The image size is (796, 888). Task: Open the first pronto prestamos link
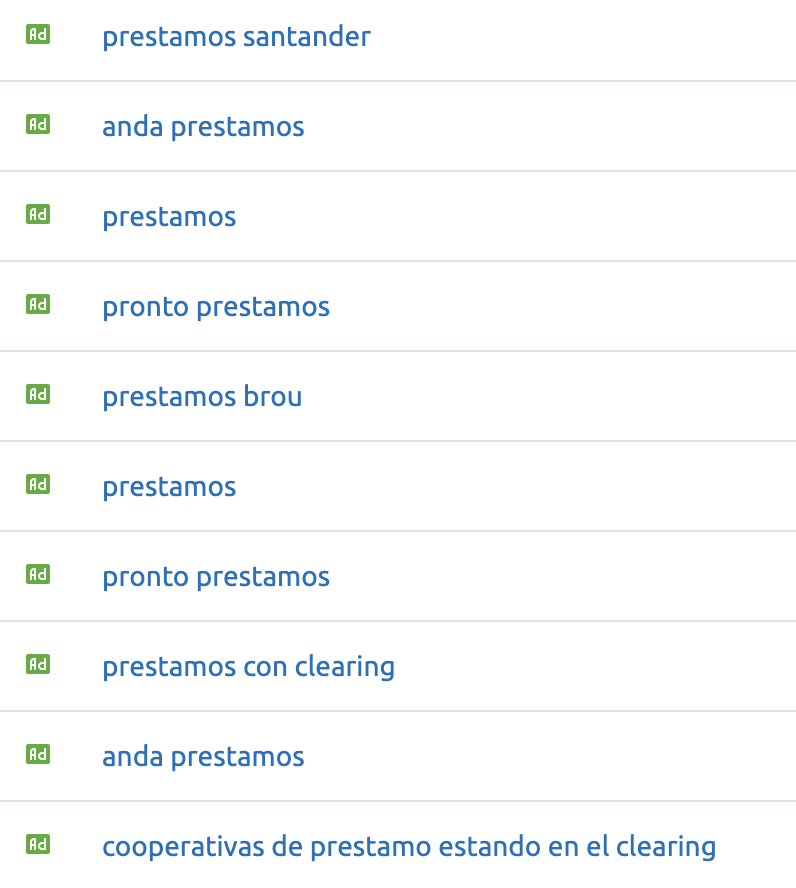click(x=216, y=307)
